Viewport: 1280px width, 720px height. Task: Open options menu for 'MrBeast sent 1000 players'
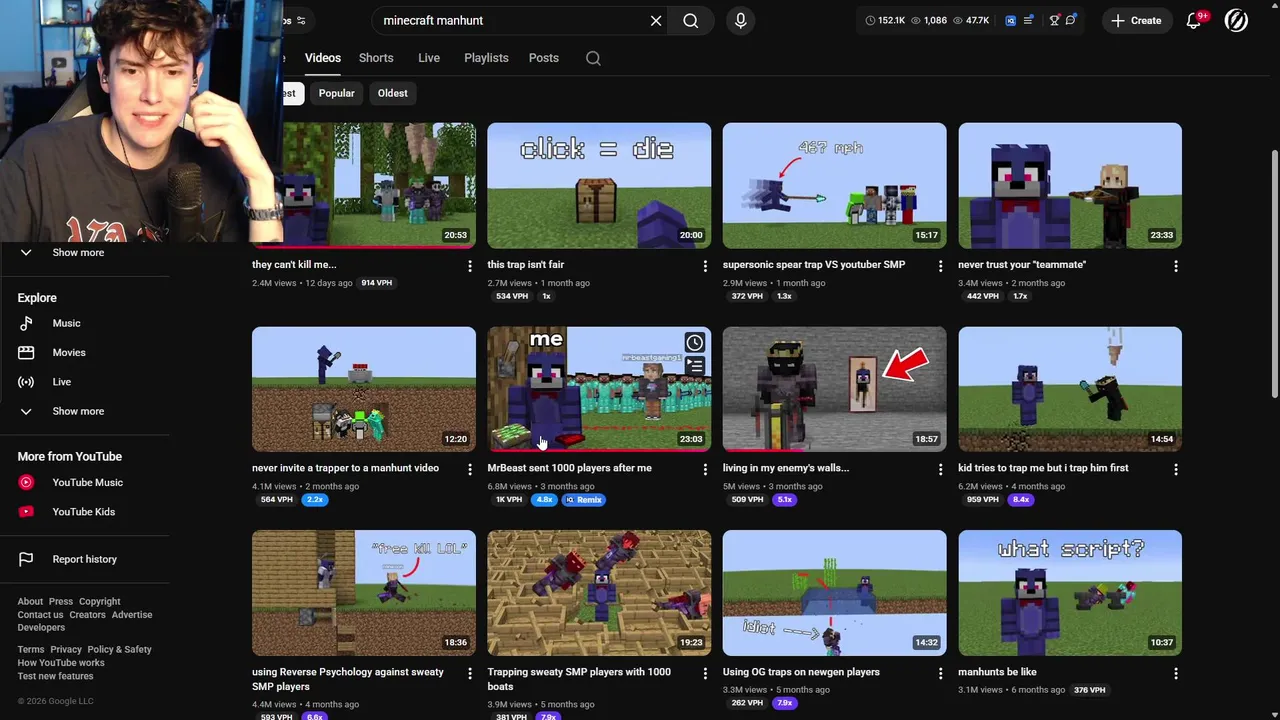click(x=705, y=469)
